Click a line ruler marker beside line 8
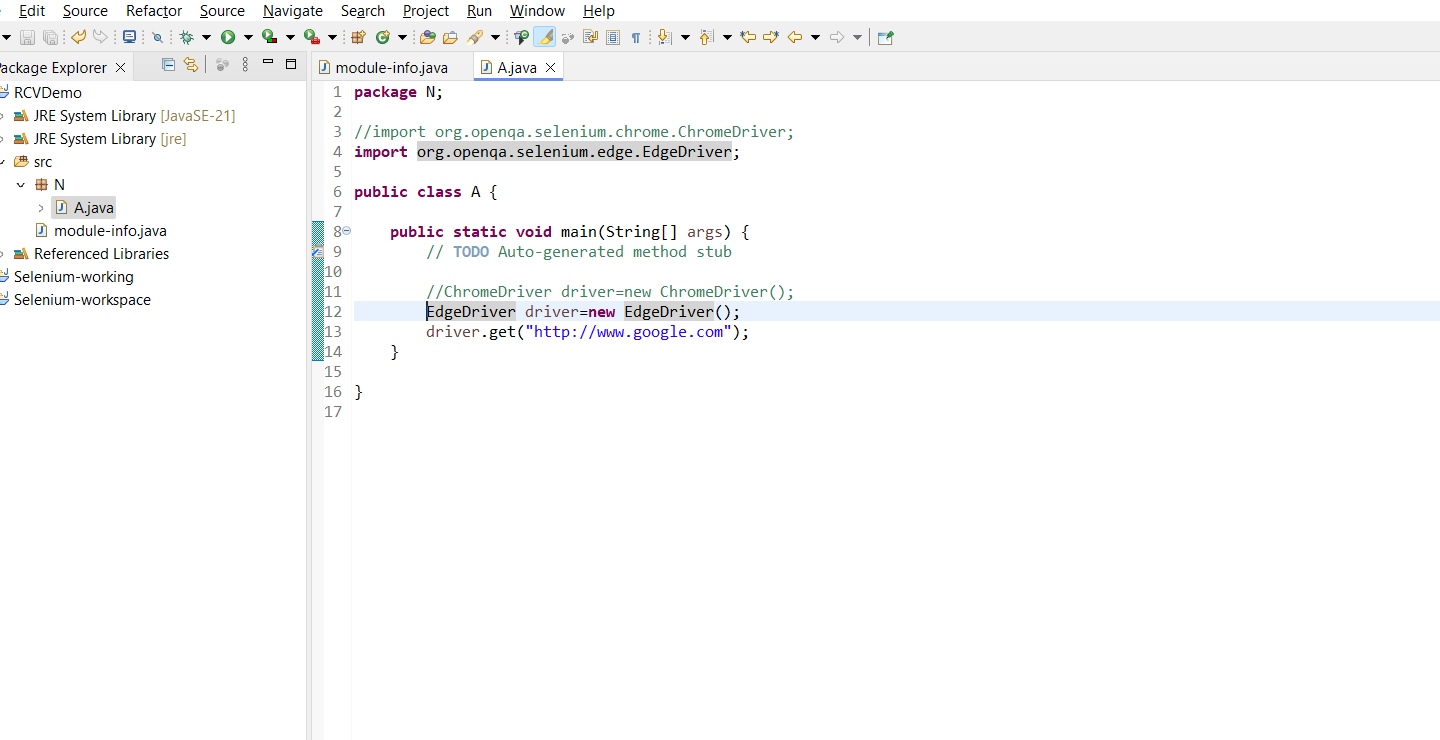This screenshot has height=740, width=1440. (318, 231)
